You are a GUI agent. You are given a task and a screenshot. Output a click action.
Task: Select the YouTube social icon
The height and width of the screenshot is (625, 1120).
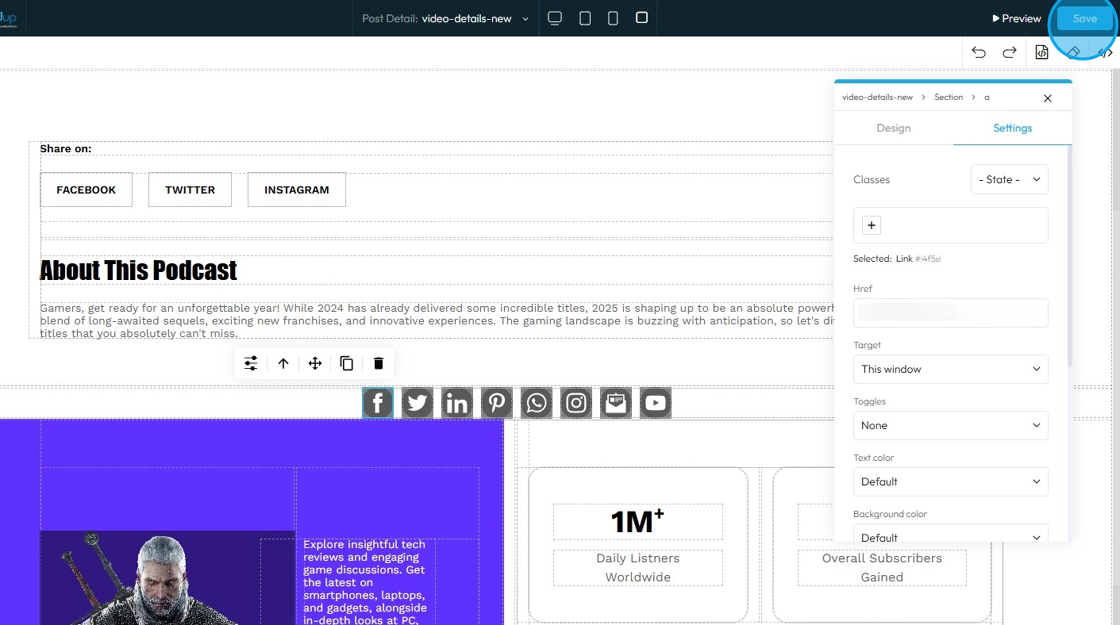(655, 403)
